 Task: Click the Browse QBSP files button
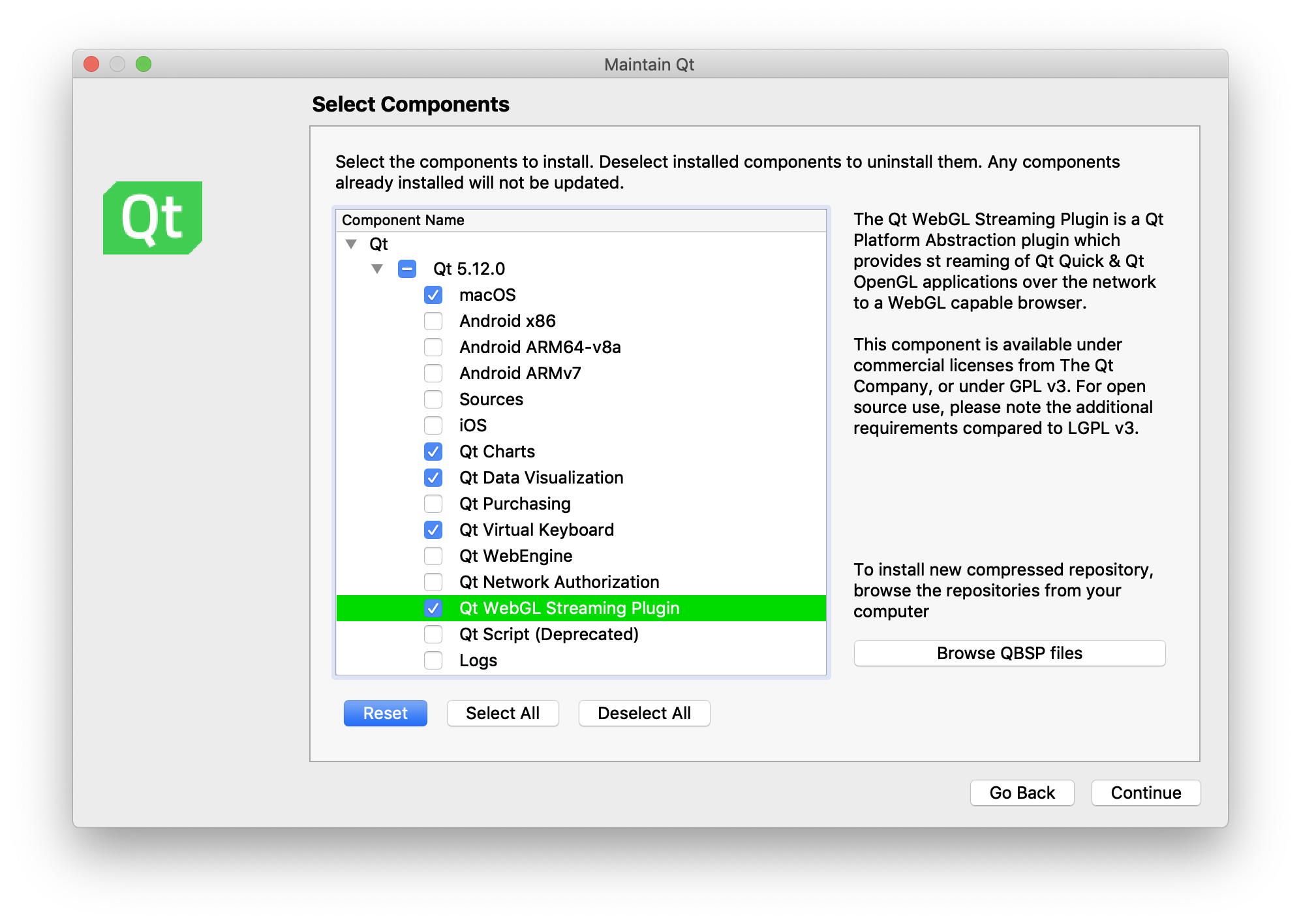1010,656
